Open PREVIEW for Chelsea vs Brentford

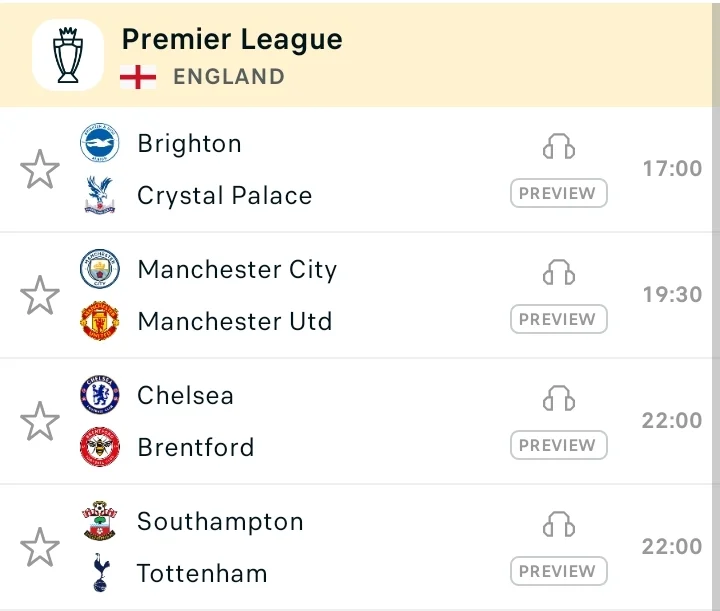[x=559, y=445]
